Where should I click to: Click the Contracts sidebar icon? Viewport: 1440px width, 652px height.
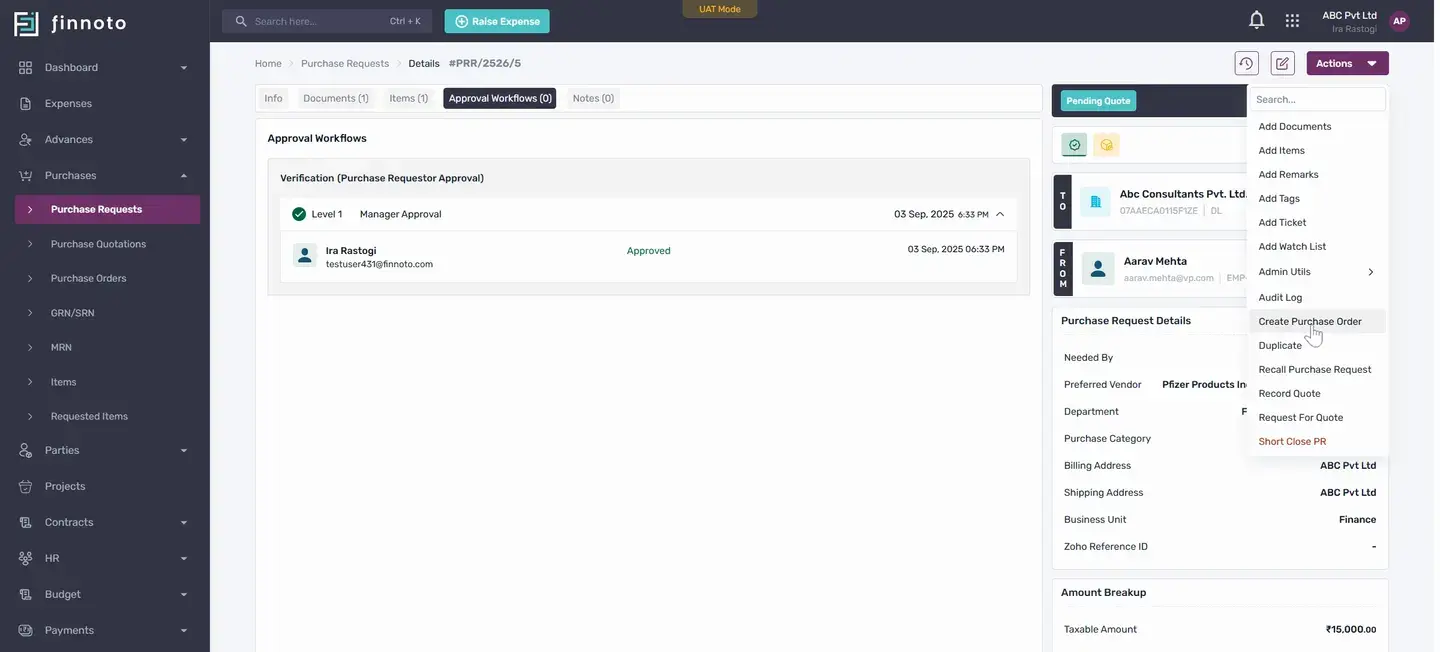click(26, 522)
